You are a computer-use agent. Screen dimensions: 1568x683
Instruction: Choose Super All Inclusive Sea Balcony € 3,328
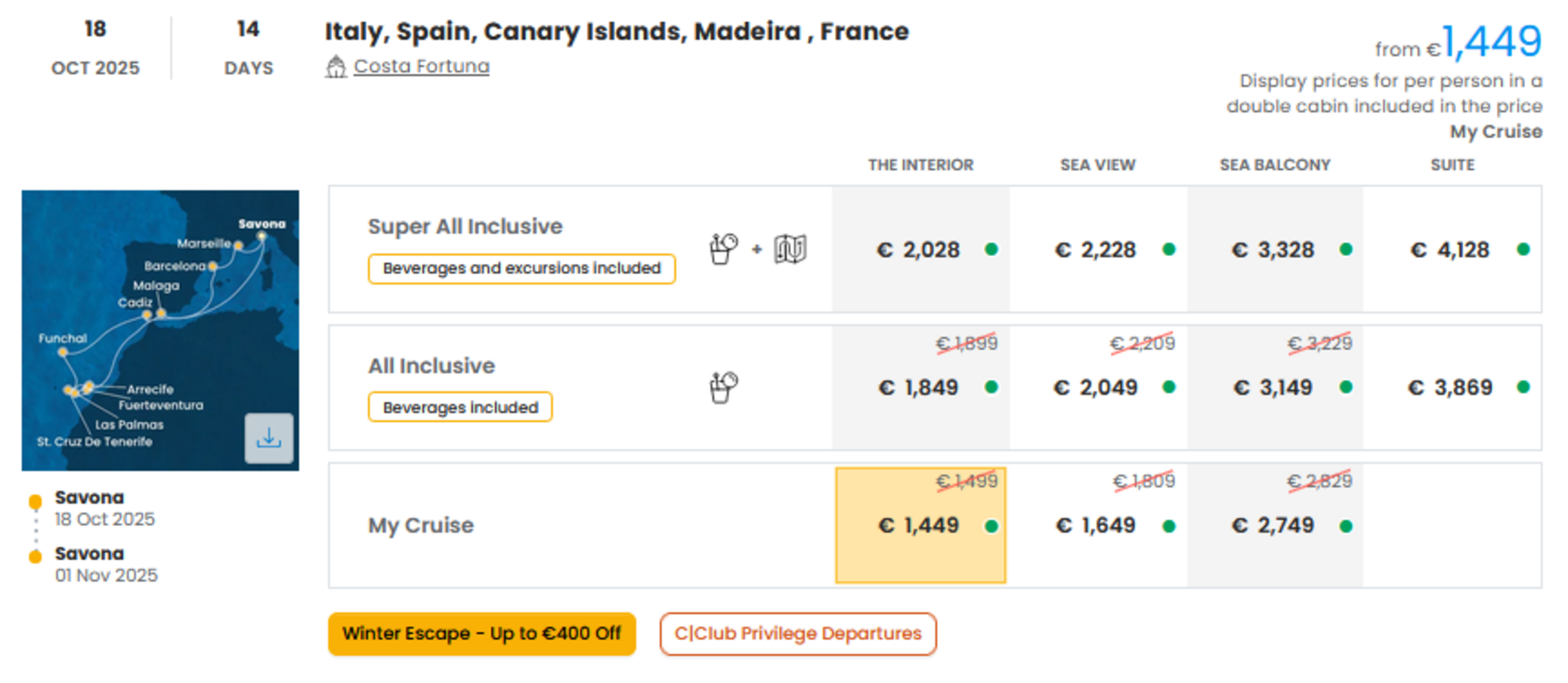1275,249
